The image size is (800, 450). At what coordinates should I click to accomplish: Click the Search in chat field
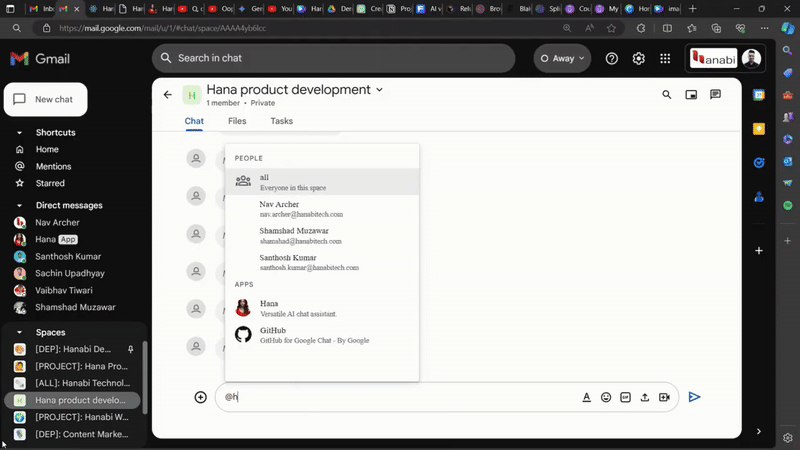click(x=334, y=58)
